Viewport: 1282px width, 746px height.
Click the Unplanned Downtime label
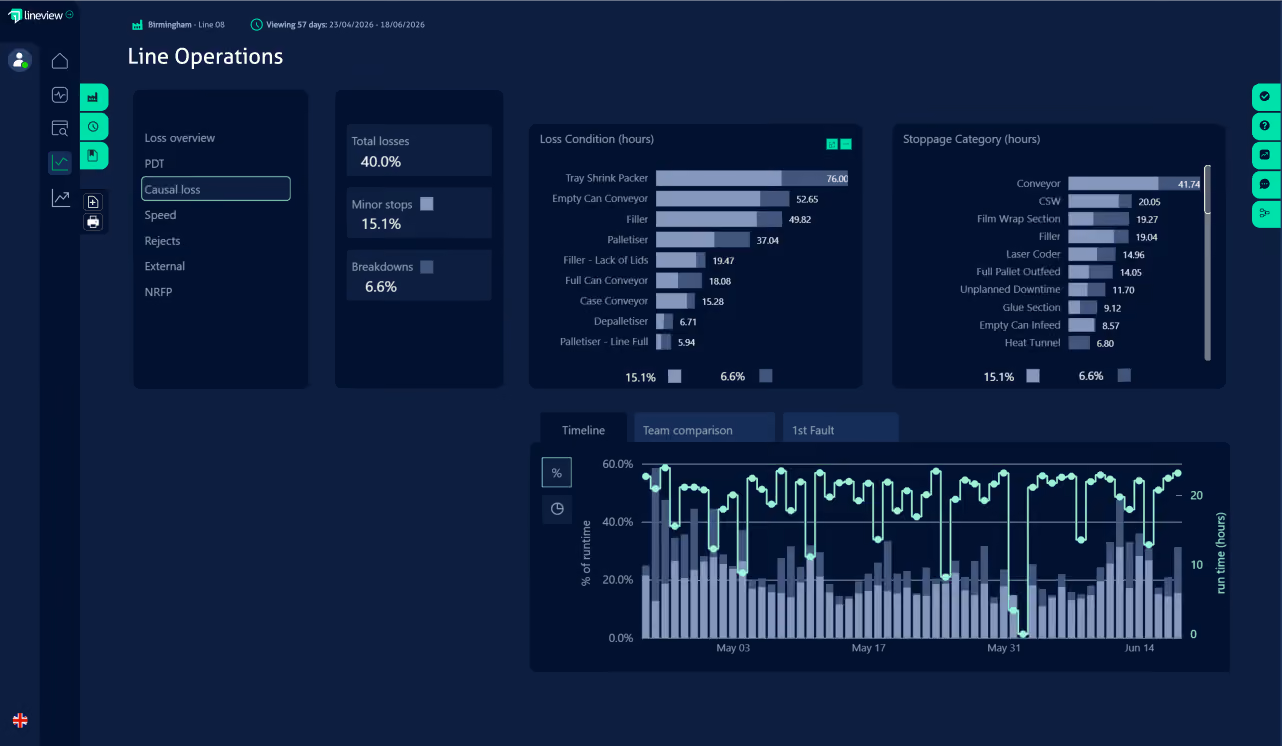click(1010, 290)
